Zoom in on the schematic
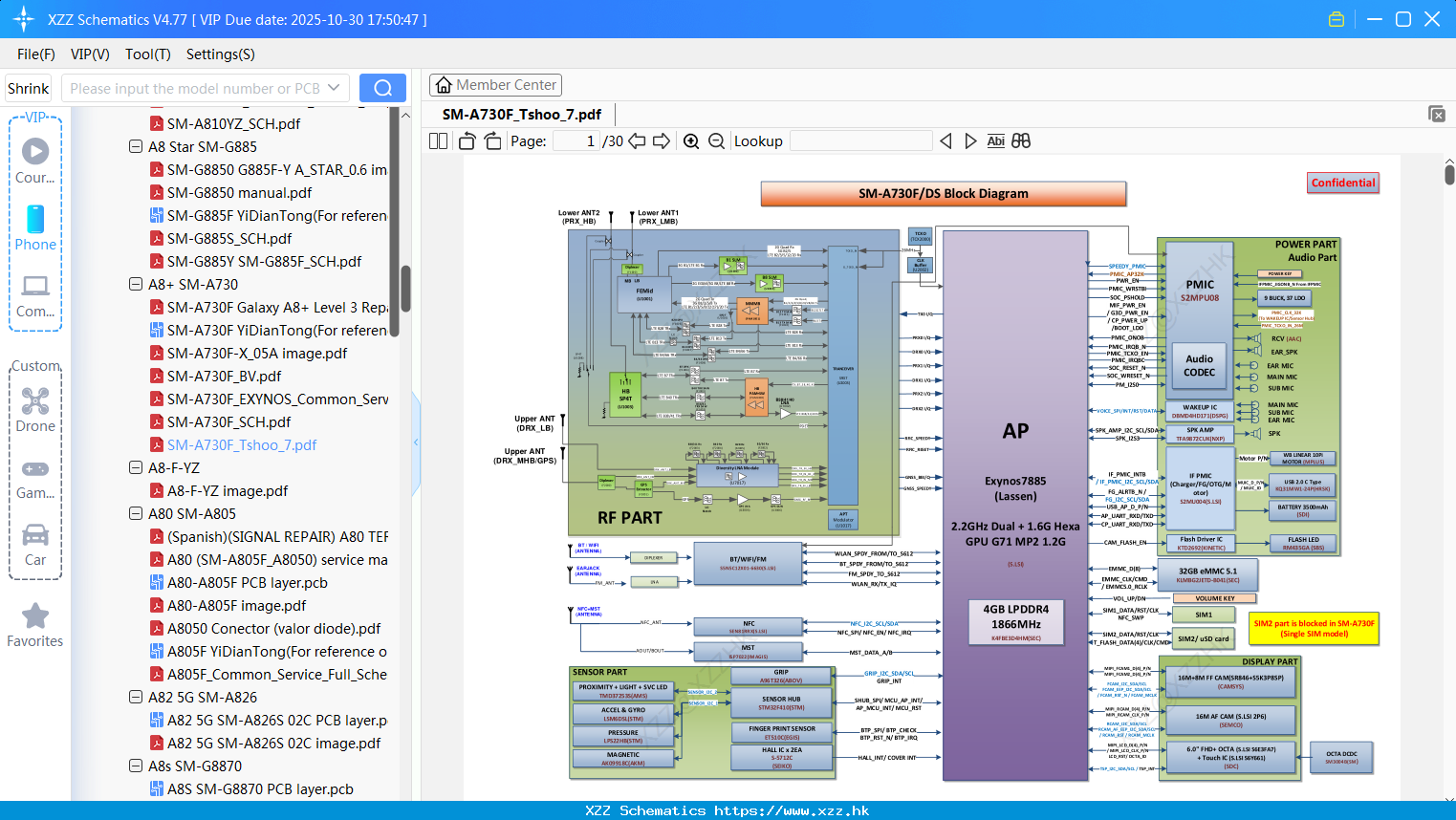Image resolution: width=1456 pixels, height=820 pixels. pos(691,141)
